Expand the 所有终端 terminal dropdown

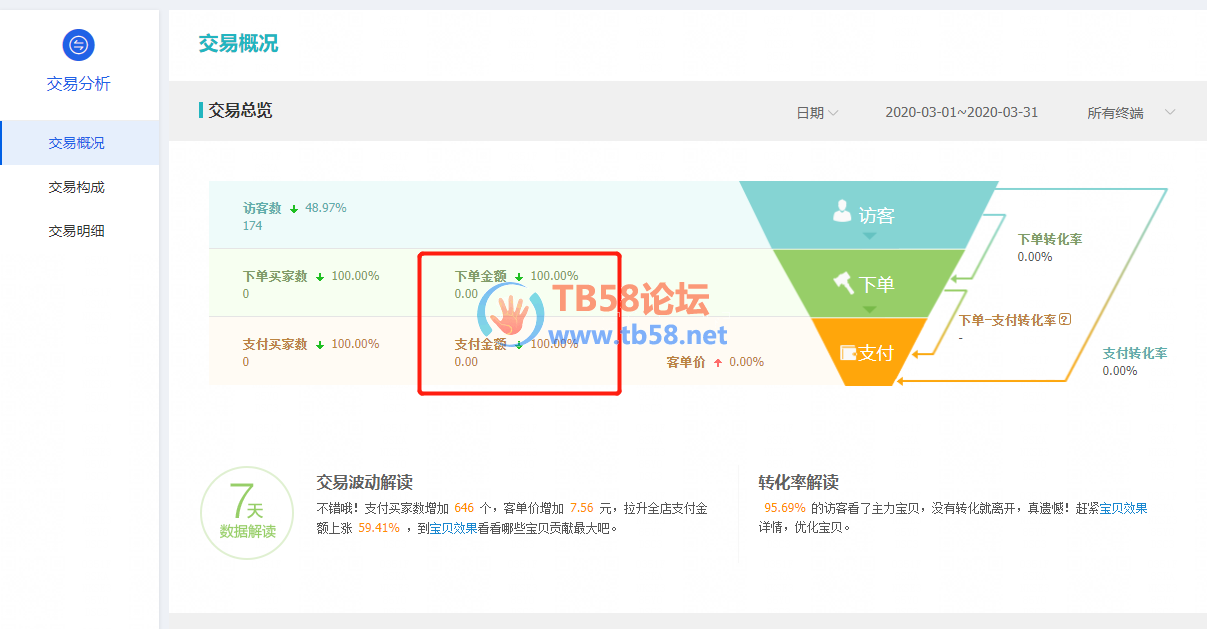pos(1131,113)
